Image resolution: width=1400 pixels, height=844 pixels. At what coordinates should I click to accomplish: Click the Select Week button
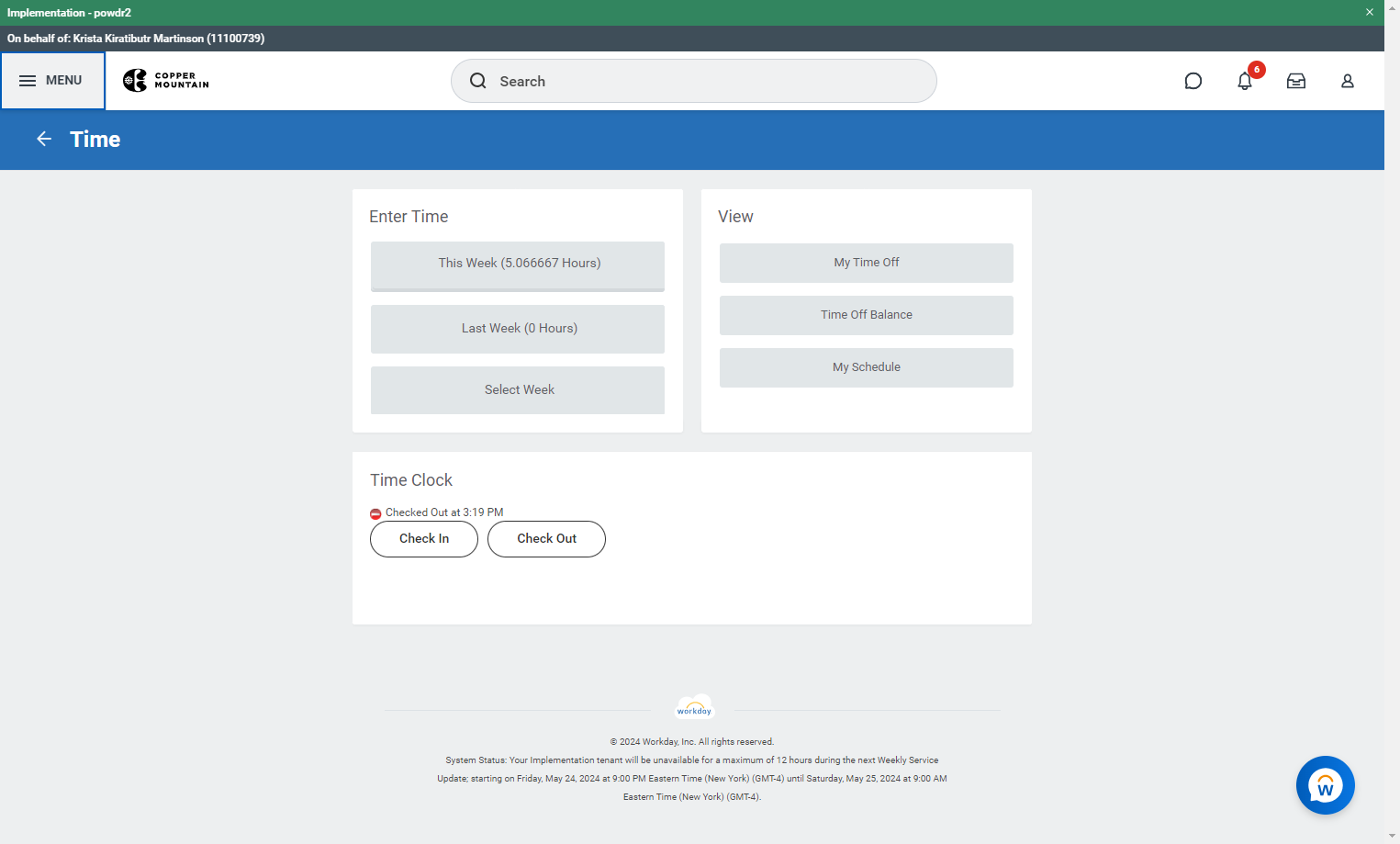pyautogui.click(x=518, y=390)
